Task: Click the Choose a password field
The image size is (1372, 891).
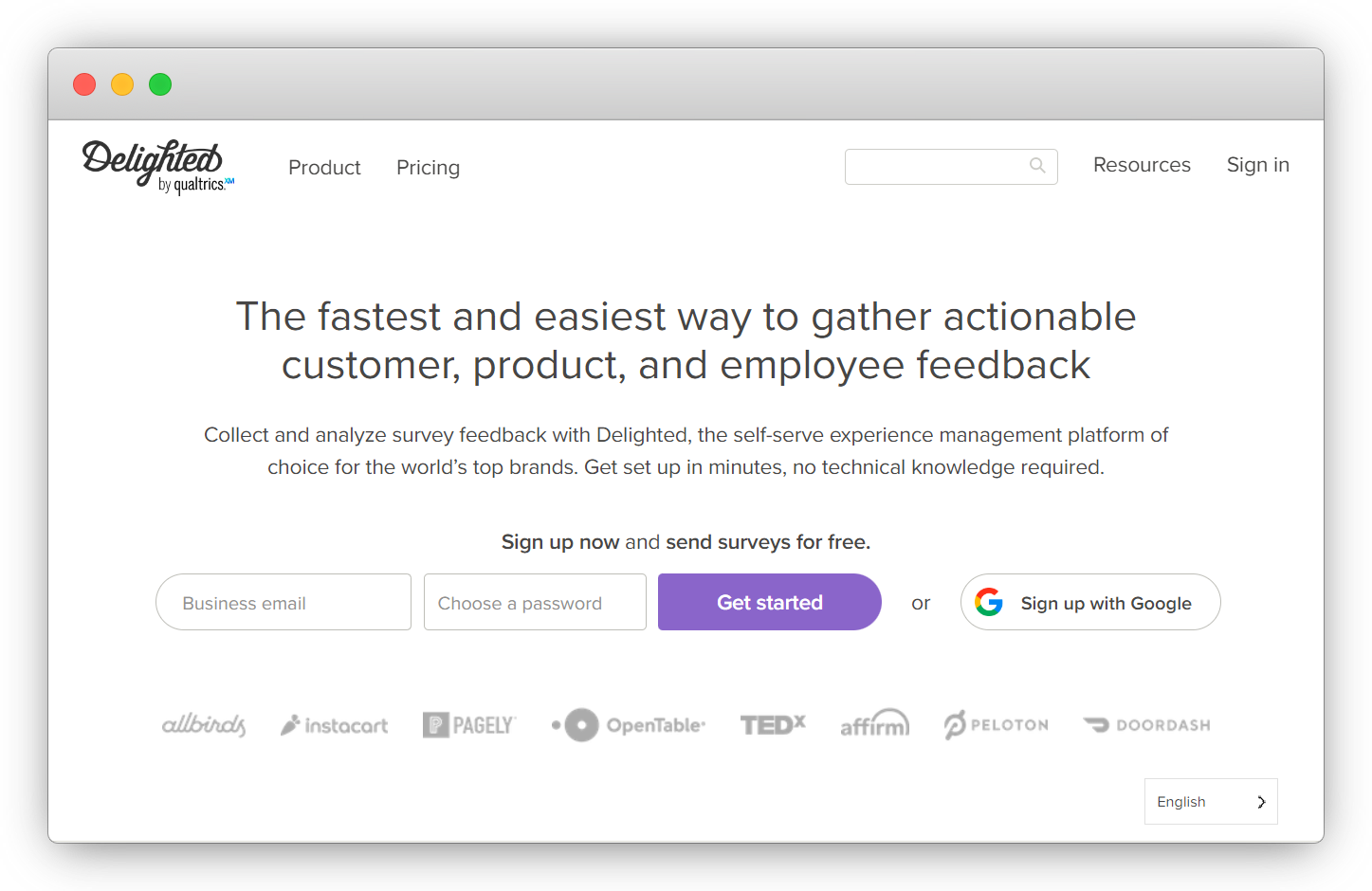Action: [x=535, y=602]
